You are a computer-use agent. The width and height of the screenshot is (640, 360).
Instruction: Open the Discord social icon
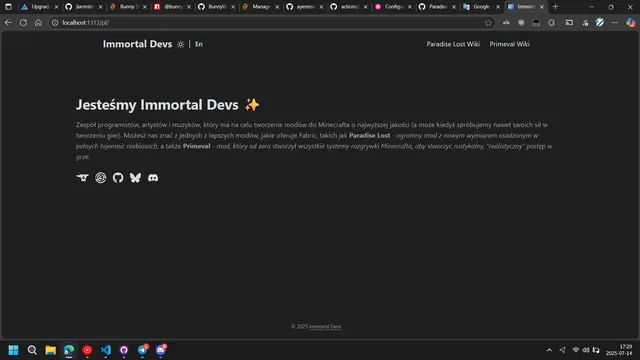click(x=153, y=178)
